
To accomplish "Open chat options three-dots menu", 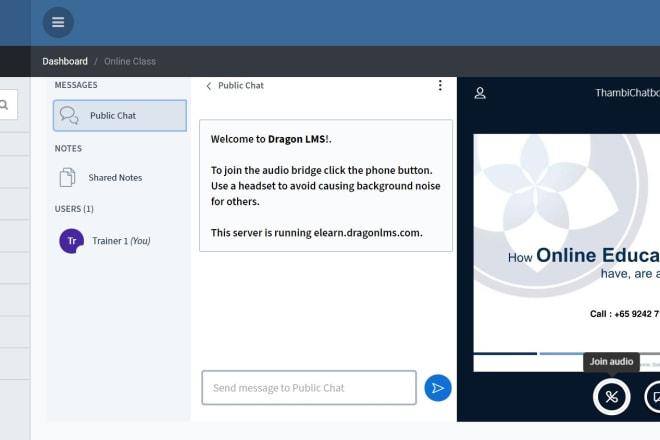I will pyautogui.click(x=440, y=85).
